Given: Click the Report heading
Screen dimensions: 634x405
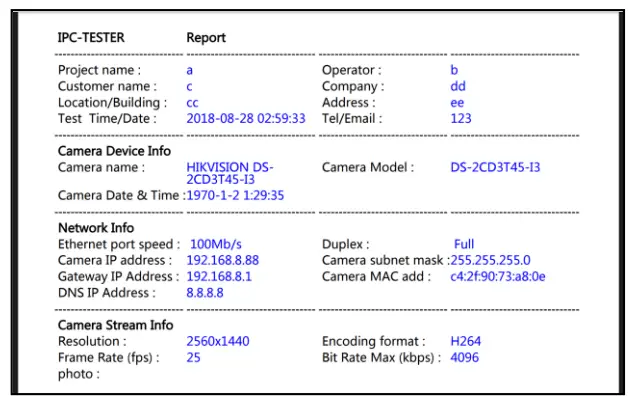Looking at the screenshot, I should coord(206,38).
